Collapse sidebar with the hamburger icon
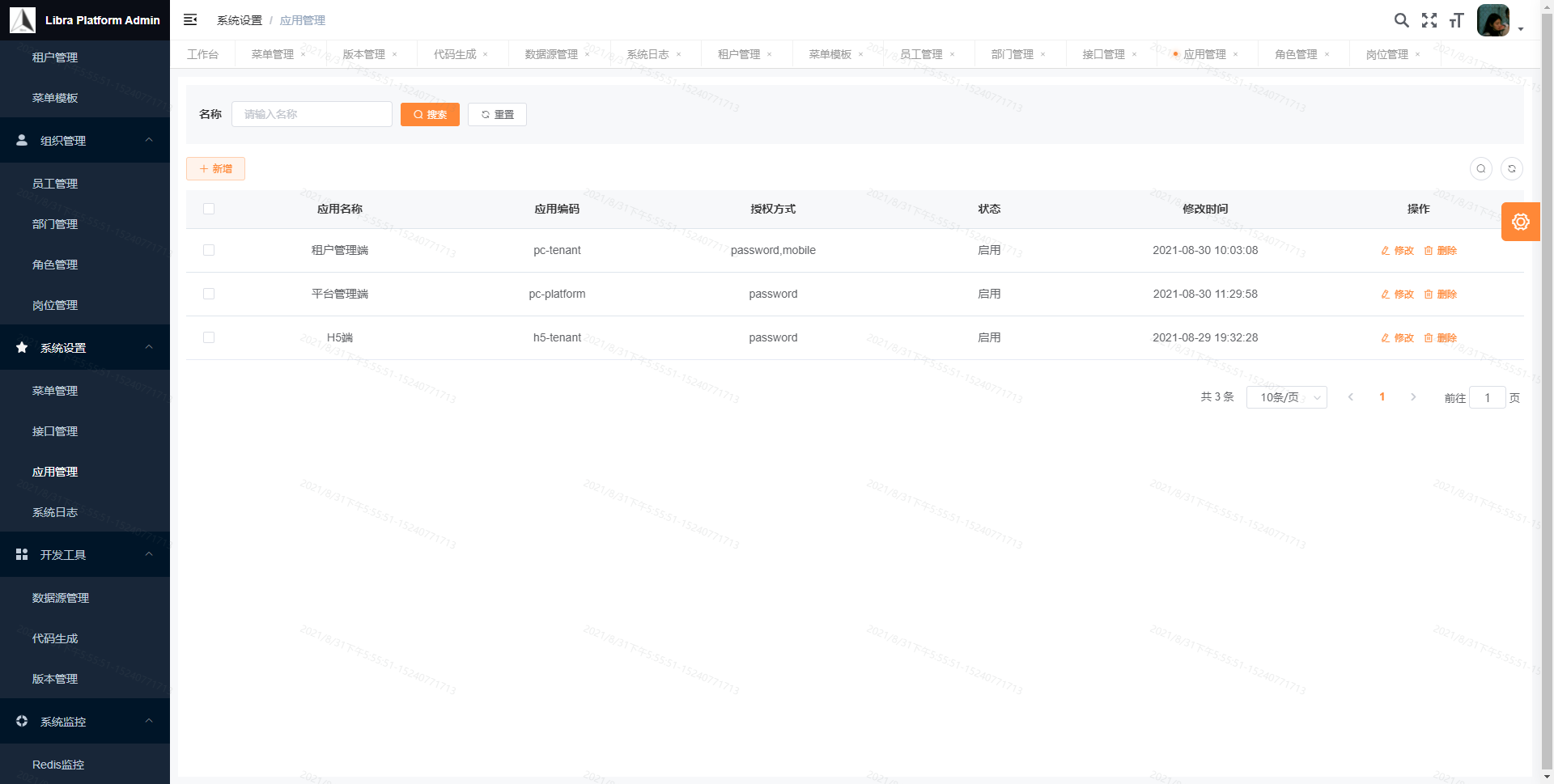Screen dimensions: 1554x784 (x=190, y=19)
